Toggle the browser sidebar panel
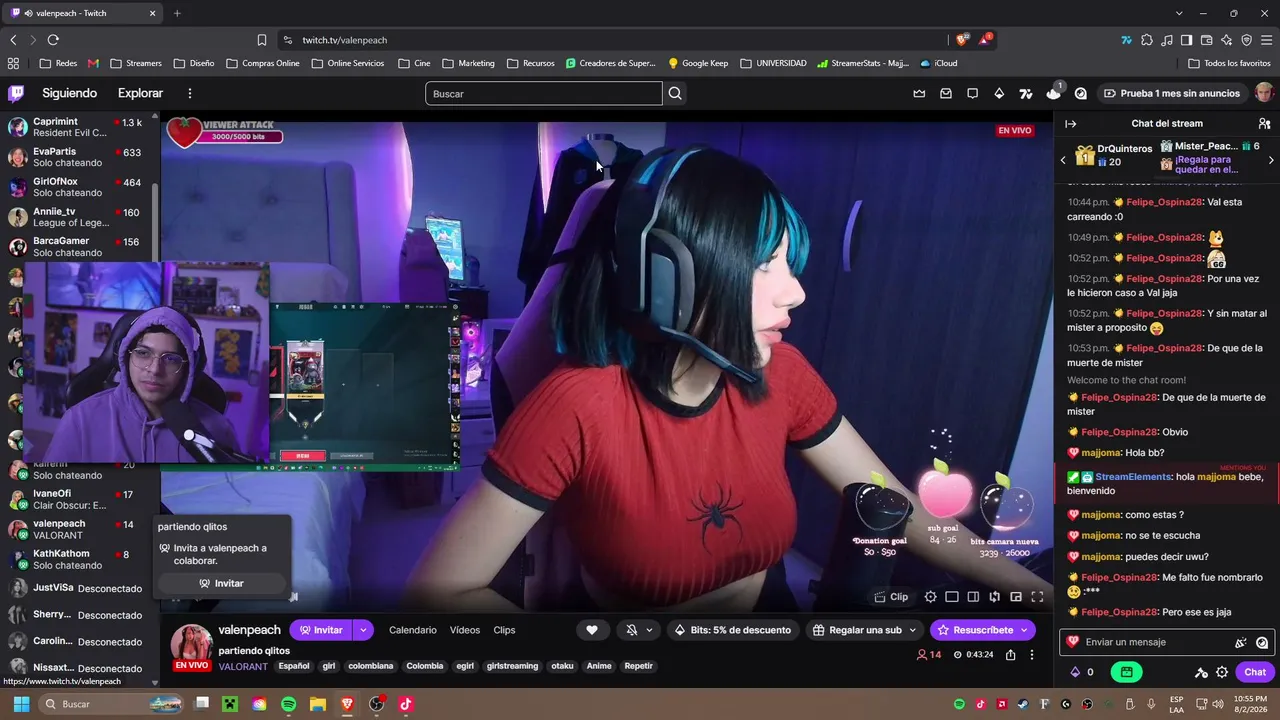 pos(1186,40)
